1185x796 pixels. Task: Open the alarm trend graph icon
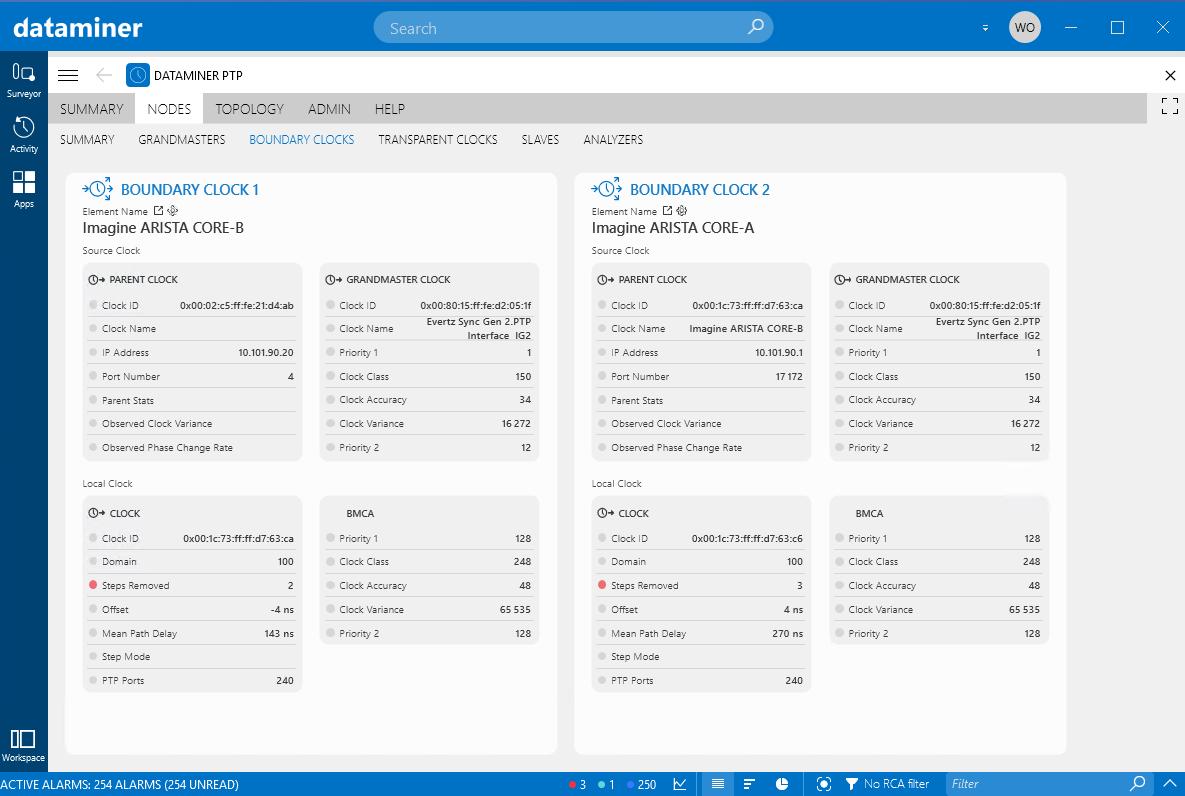point(680,784)
